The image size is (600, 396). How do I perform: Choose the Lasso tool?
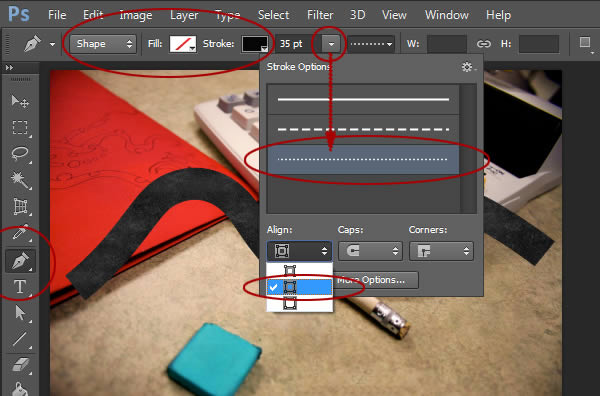[x=20, y=153]
